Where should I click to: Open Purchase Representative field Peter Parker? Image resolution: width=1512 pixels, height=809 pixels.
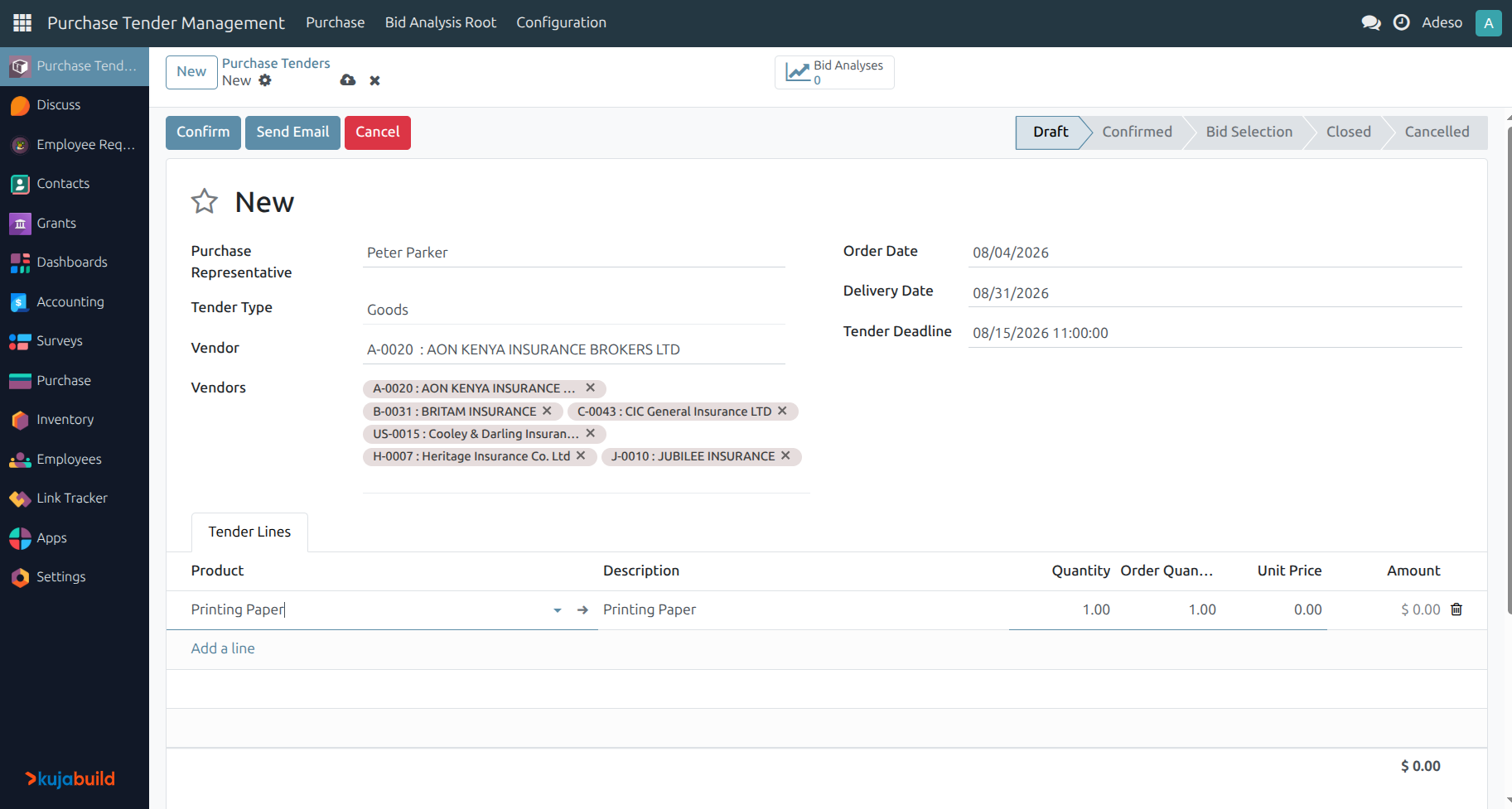pos(573,253)
